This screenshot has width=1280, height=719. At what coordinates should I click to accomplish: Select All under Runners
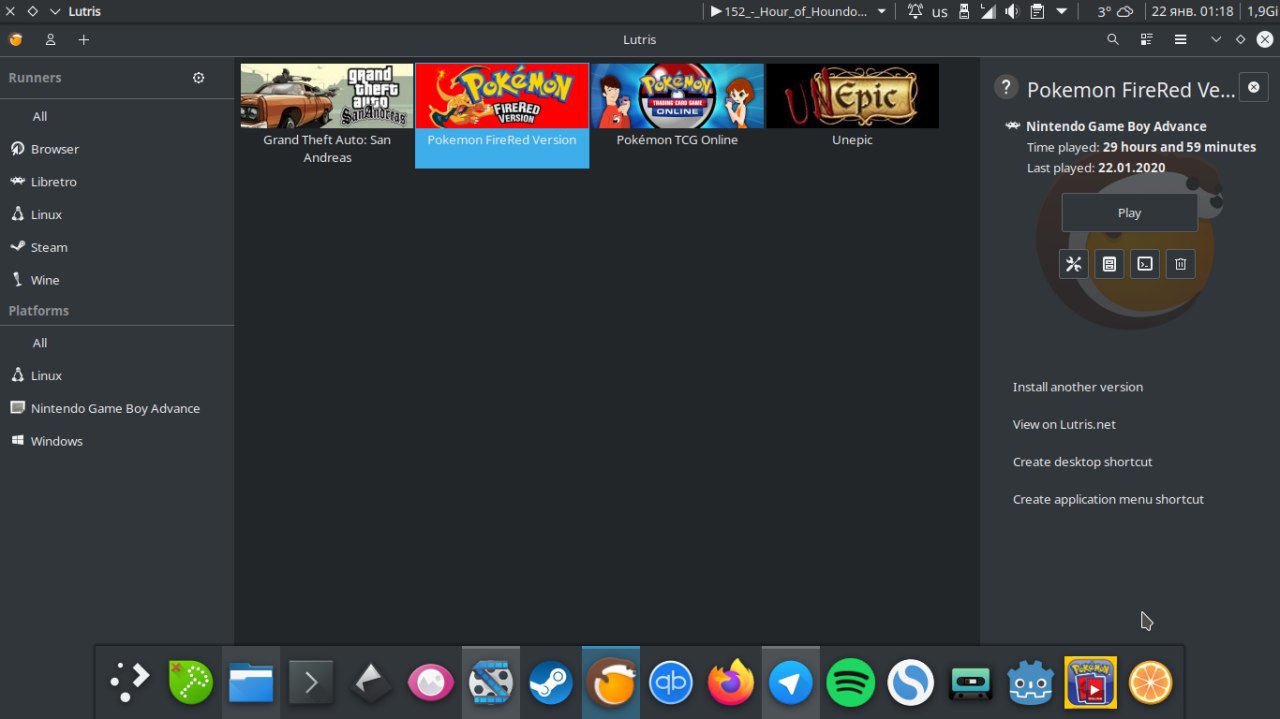117,116
